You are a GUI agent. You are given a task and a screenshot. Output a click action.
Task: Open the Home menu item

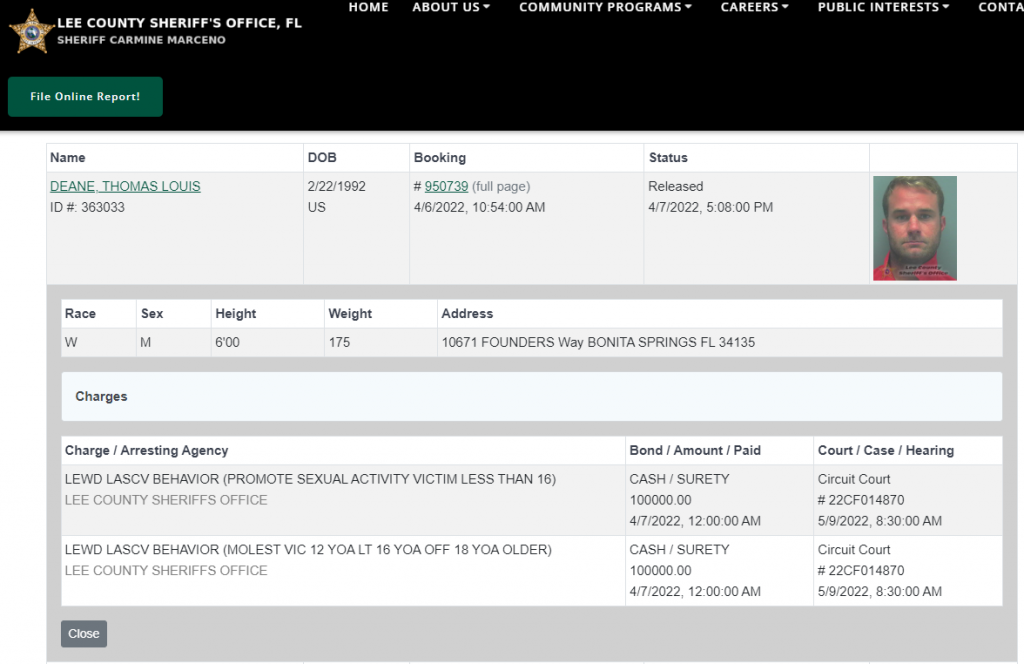tap(368, 7)
